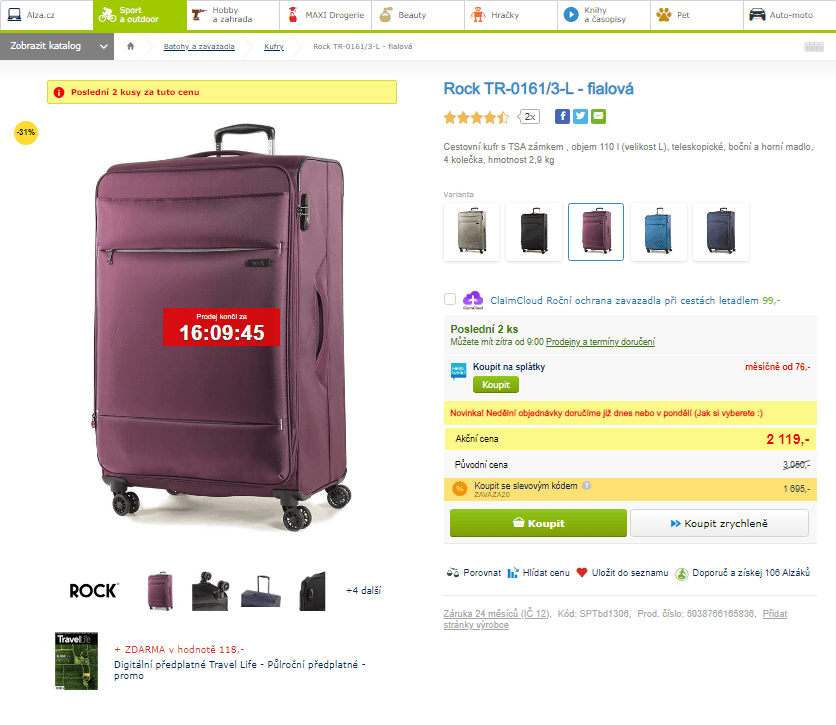
Task: Click the Hlídat cenu chart icon
Action: point(513,573)
